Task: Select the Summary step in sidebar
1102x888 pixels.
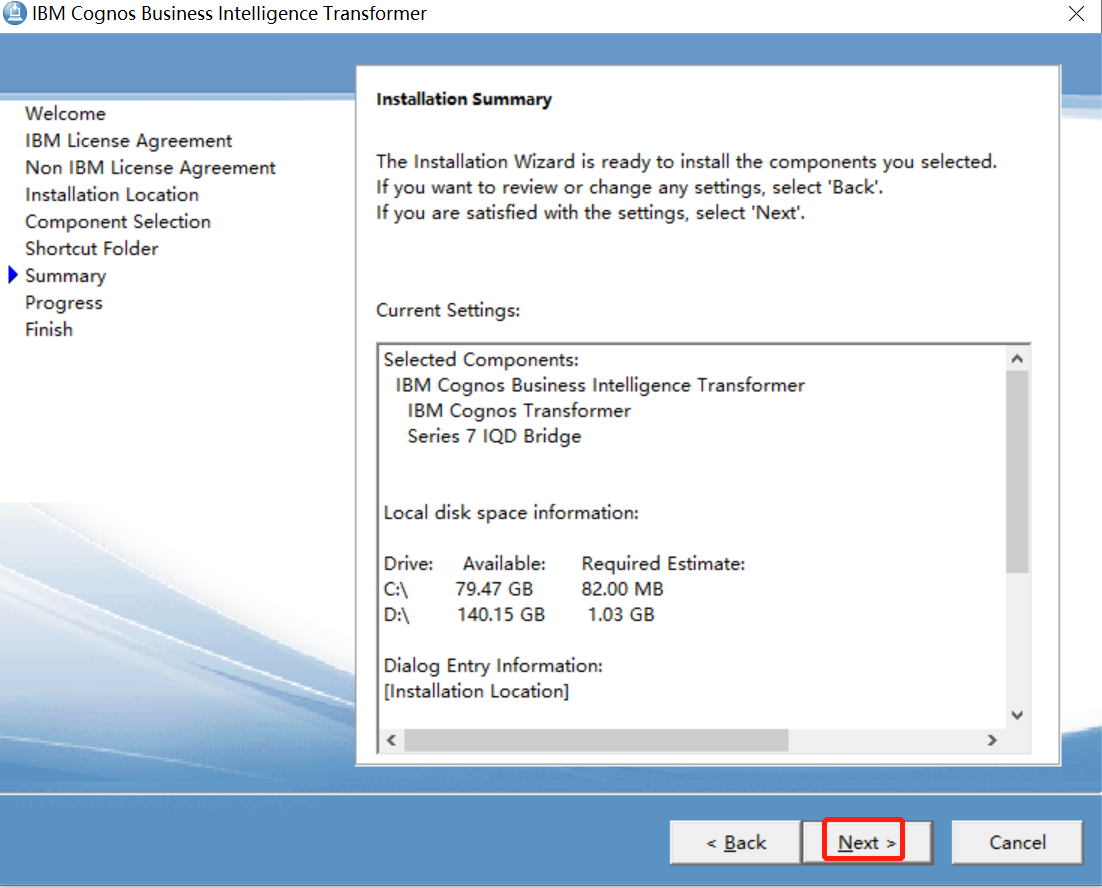Action: click(x=65, y=276)
